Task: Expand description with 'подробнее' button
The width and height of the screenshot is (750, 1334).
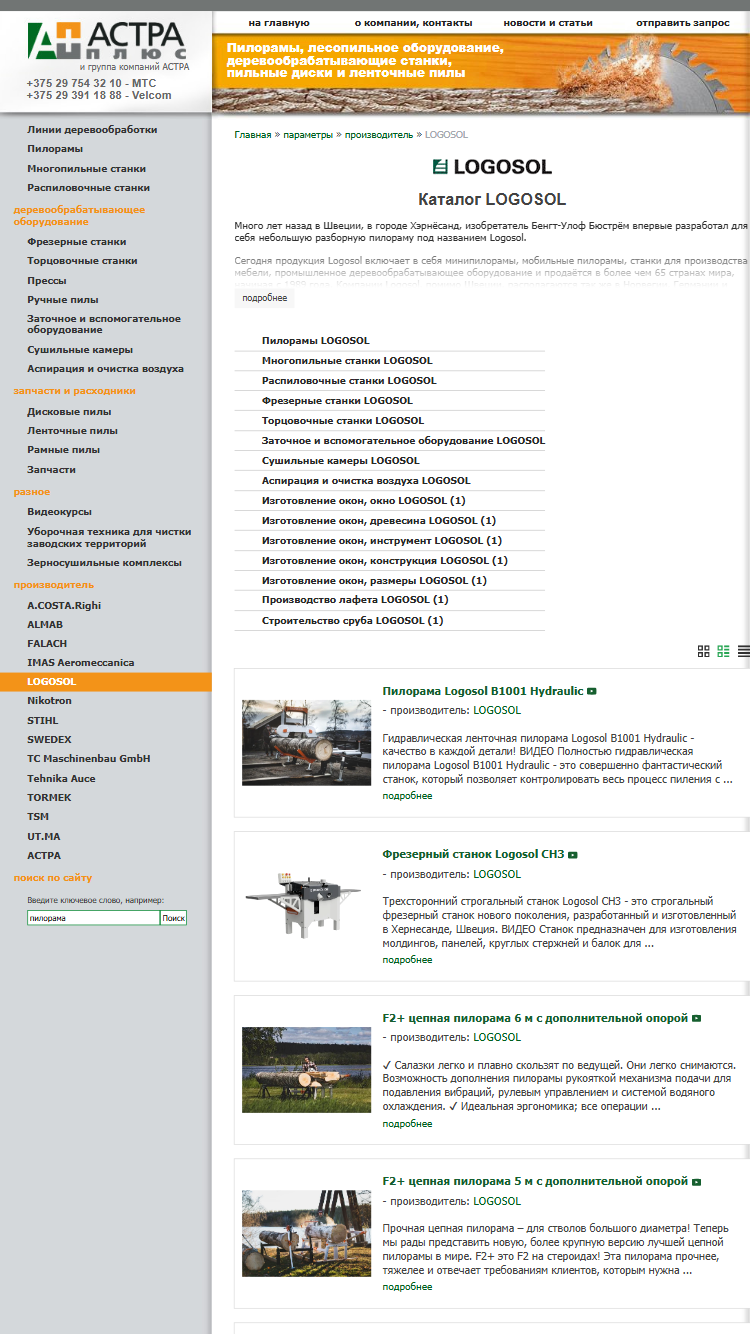Action: 265,298
